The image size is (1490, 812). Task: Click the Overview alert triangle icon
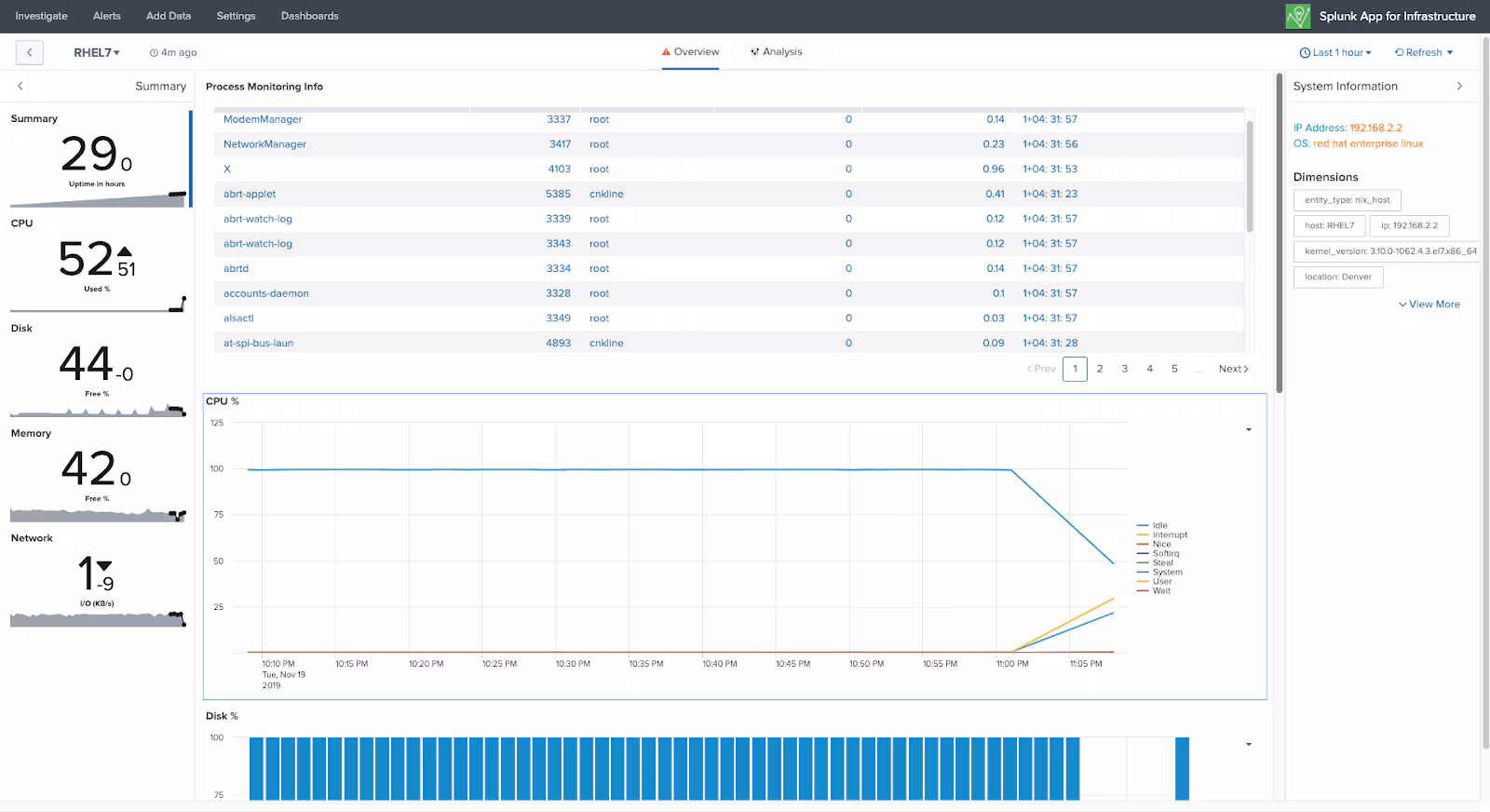point(666,52)
